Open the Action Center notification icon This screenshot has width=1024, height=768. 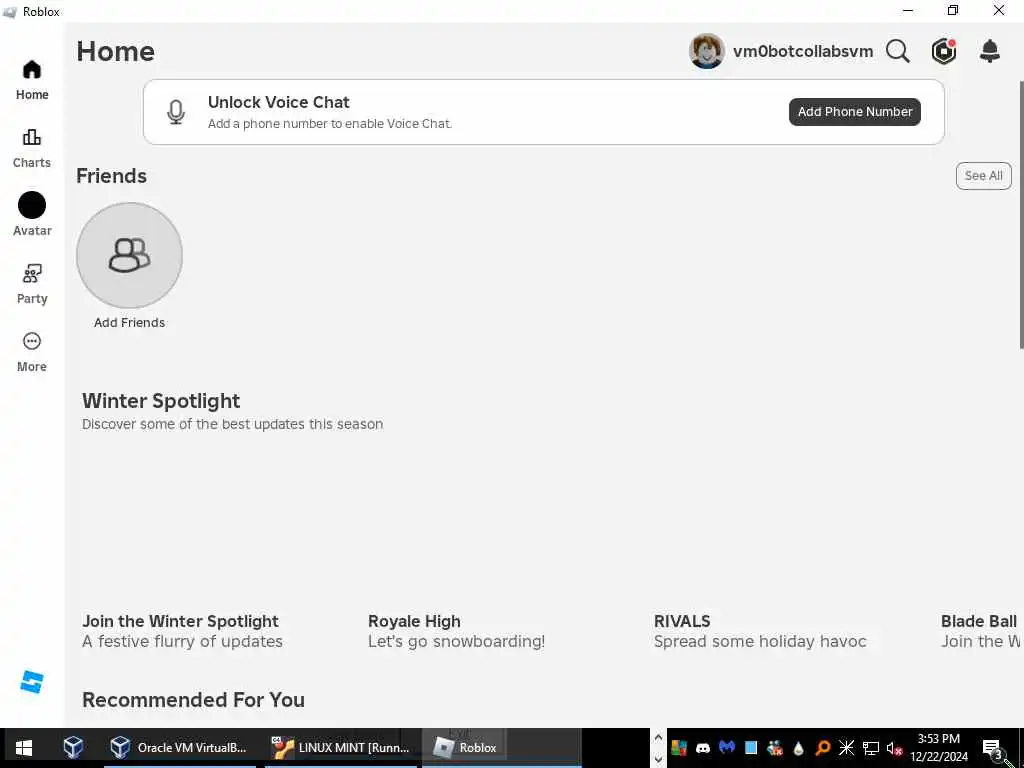pyautogui.click(x=993, y=748)
